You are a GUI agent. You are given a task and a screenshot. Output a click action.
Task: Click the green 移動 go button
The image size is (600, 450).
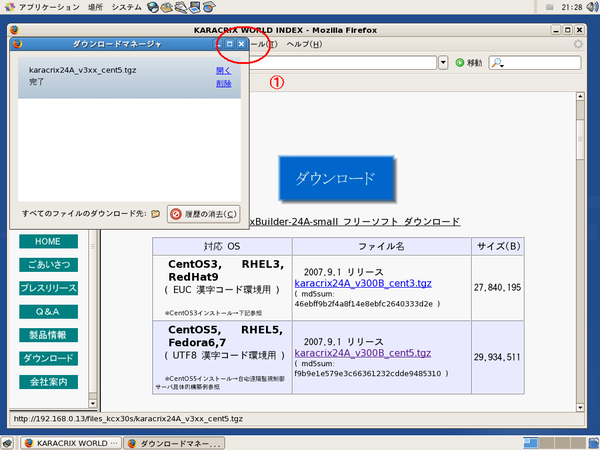click(x=469, y=62)
